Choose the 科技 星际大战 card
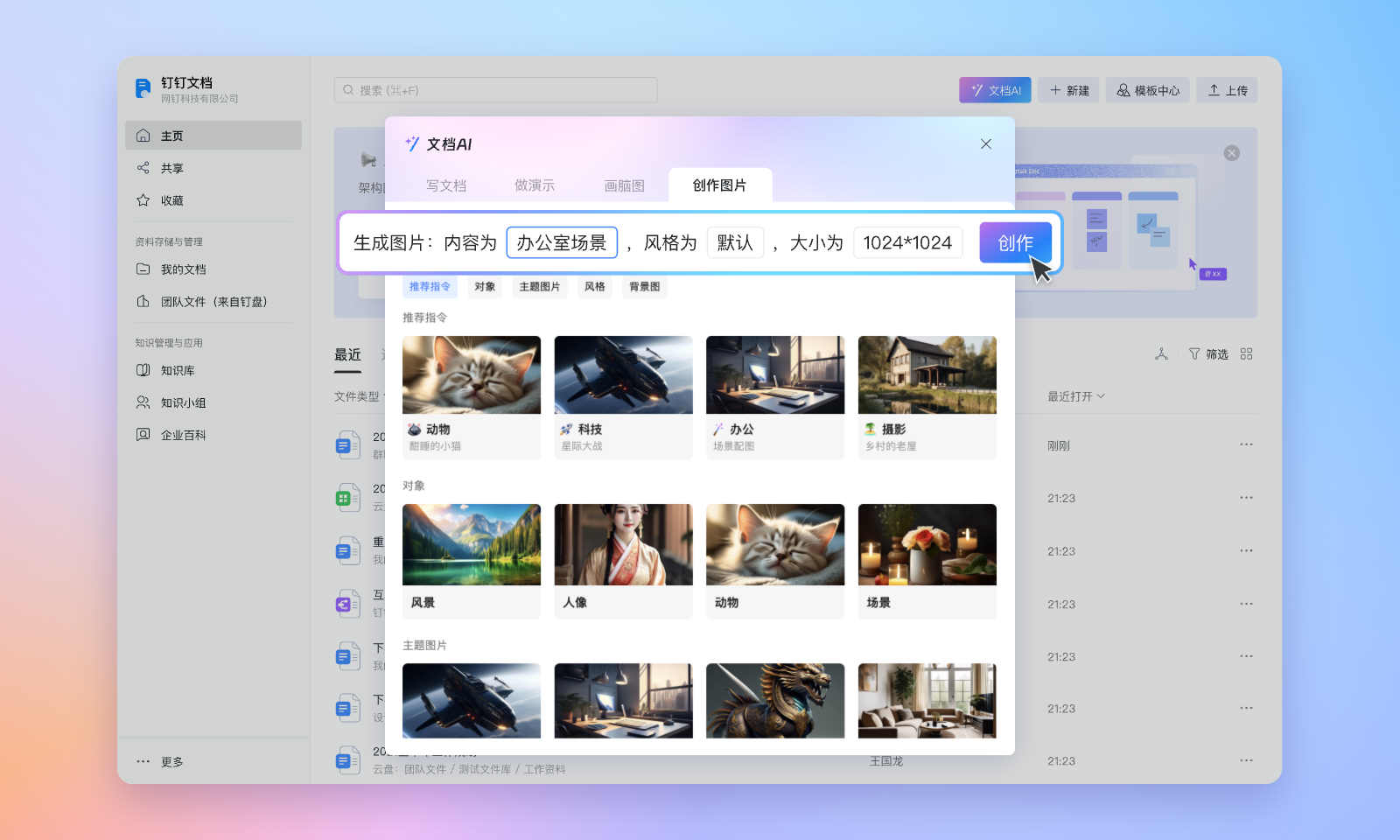The height and width of the screenshot is (840, 1400). (624, 397)
